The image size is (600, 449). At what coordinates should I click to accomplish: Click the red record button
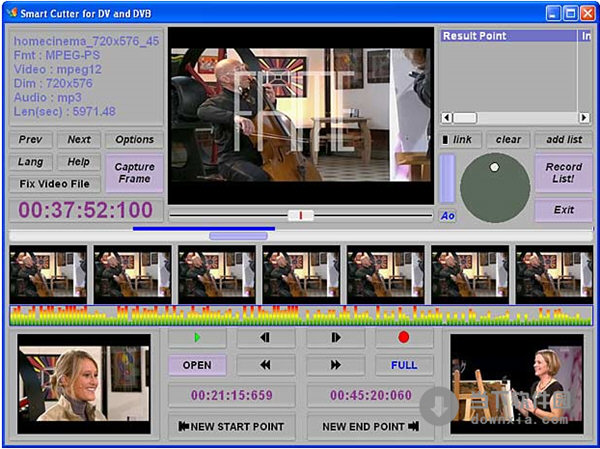pyautogui.click(x=404, y=338)
